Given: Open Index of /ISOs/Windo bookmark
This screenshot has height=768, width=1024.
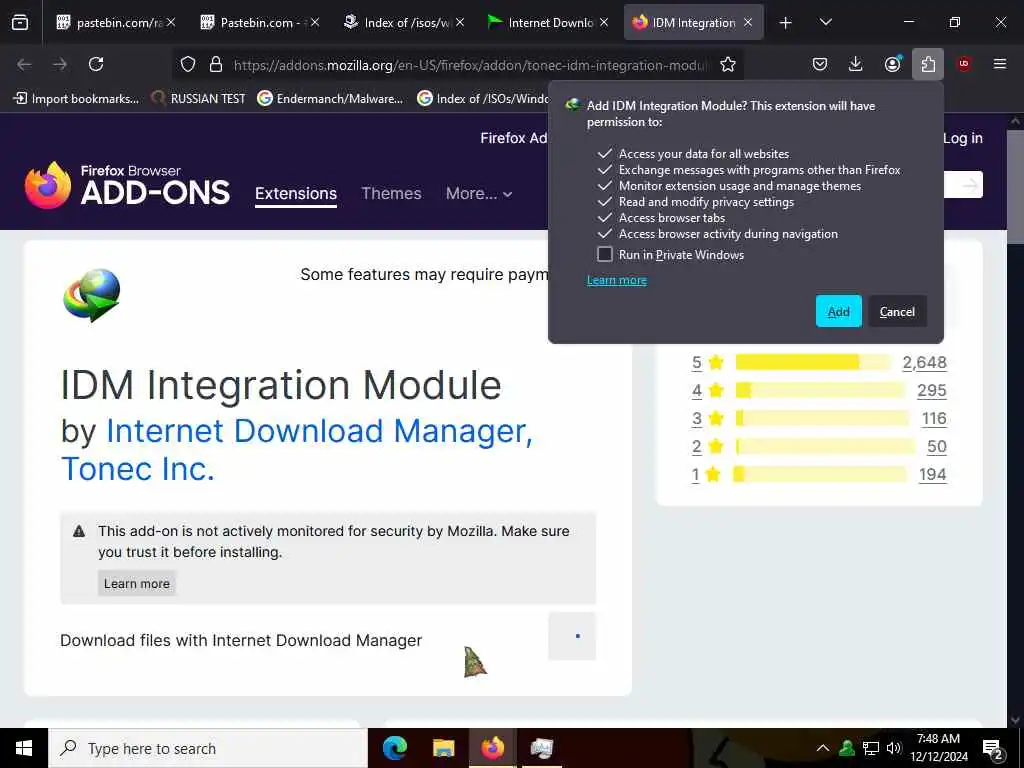Looking at the screenshot, I should point(484,99).
